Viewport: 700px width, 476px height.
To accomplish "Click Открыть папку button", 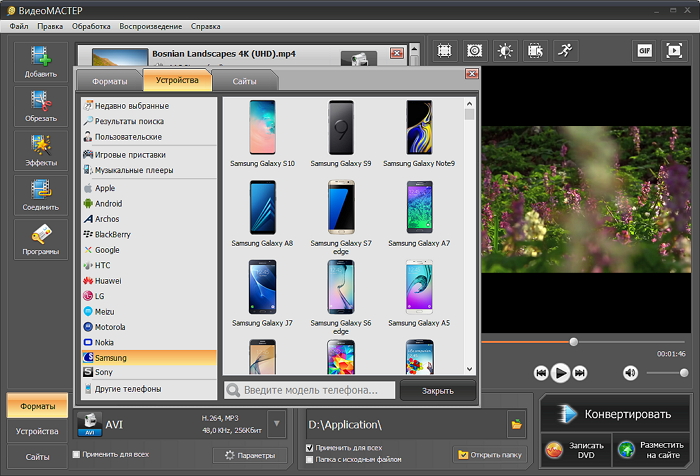I will click(489, 455).
